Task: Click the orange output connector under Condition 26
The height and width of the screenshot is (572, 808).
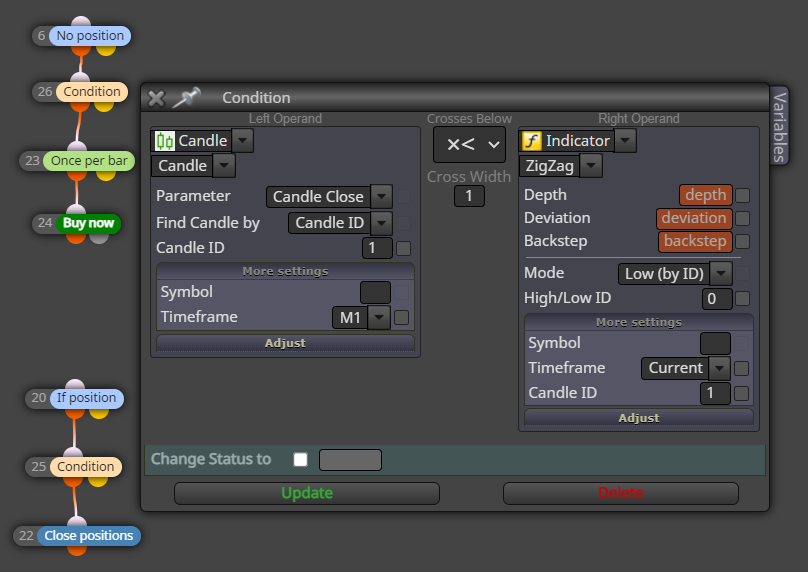Action: pos(79,107)
